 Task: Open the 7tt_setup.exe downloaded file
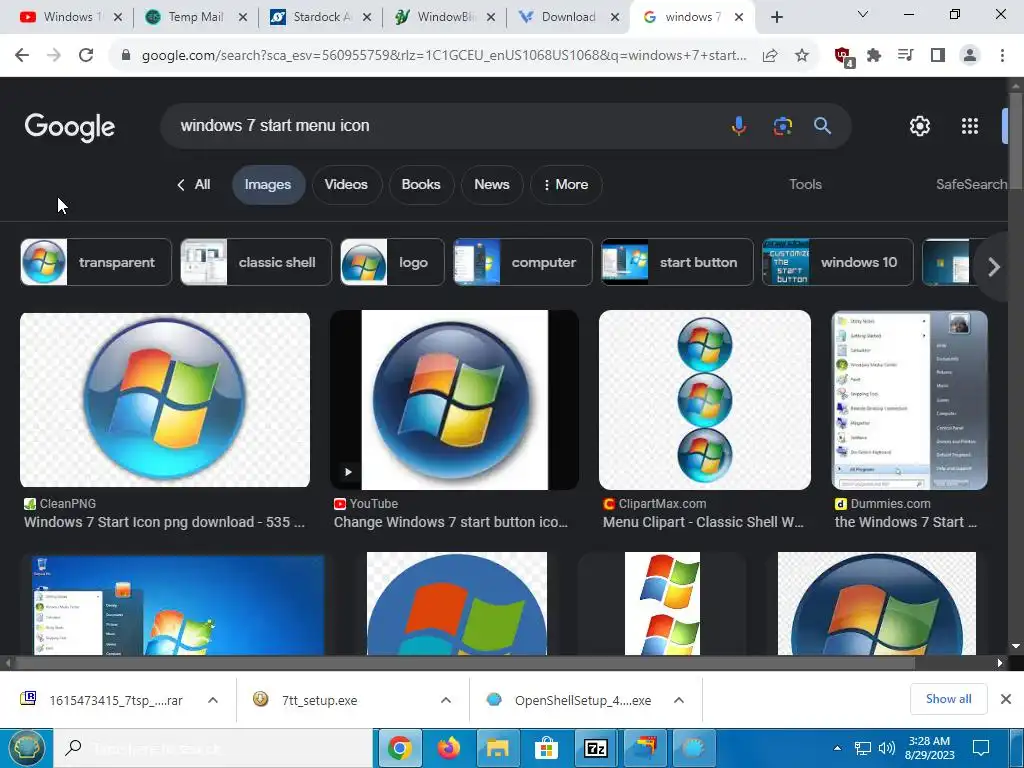(320, 700)
